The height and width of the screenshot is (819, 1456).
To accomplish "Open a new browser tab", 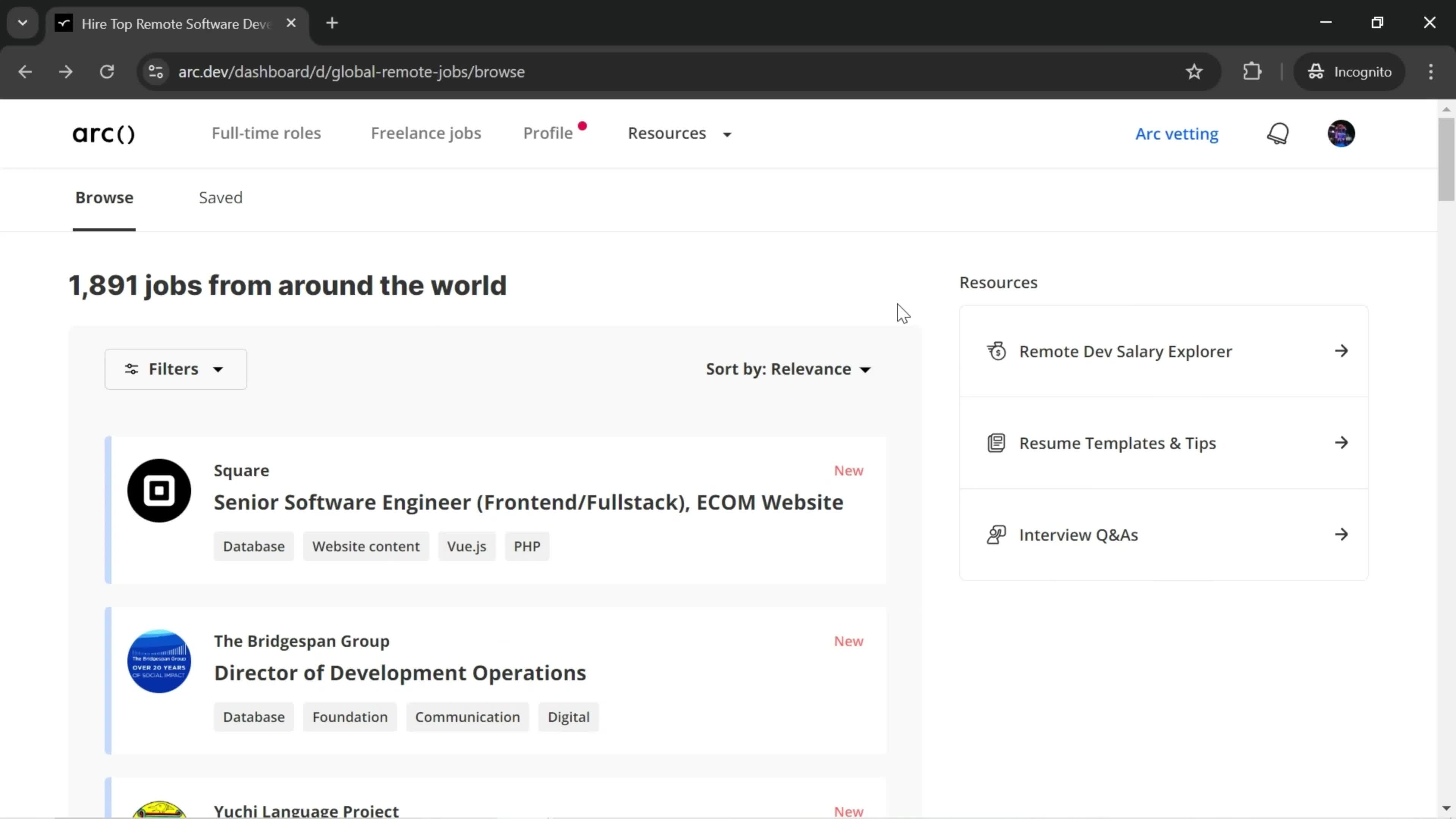I will (x=333, y=23).
